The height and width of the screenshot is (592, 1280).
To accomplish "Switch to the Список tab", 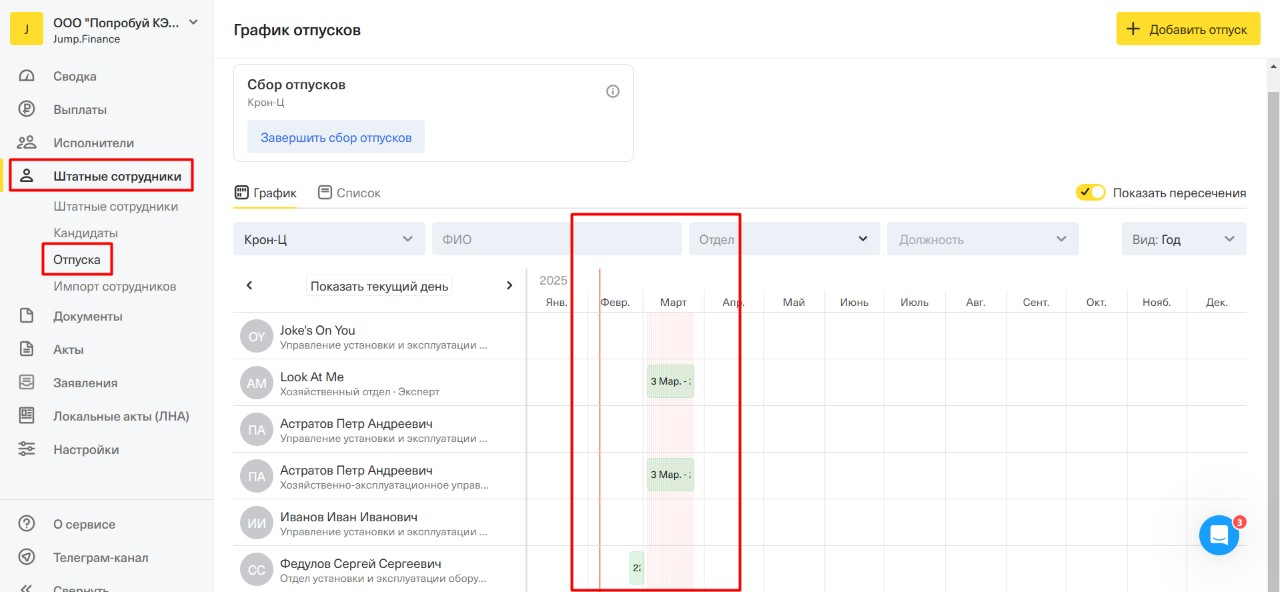I will click(x=349, y=193).
